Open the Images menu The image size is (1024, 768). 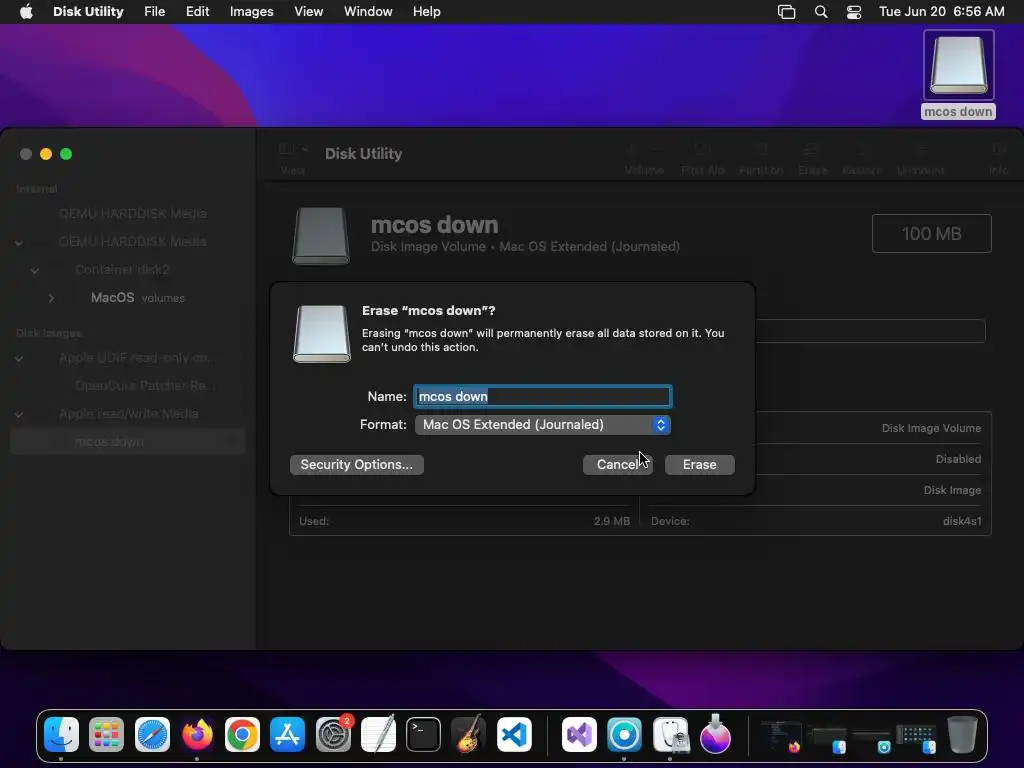click(x=251, y=12)
